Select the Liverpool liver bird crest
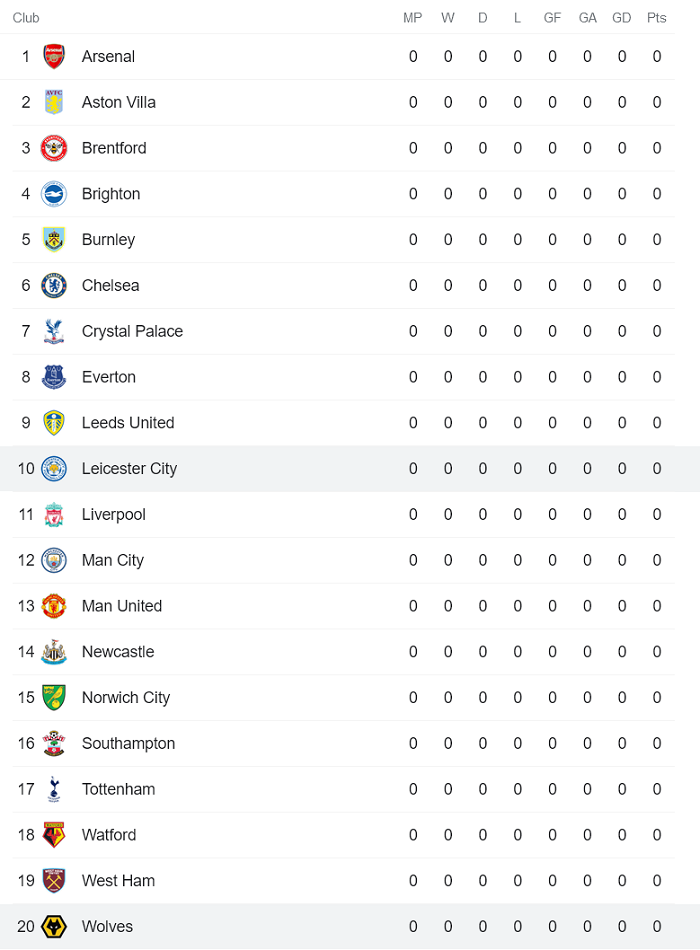 (x=53, y=514)
